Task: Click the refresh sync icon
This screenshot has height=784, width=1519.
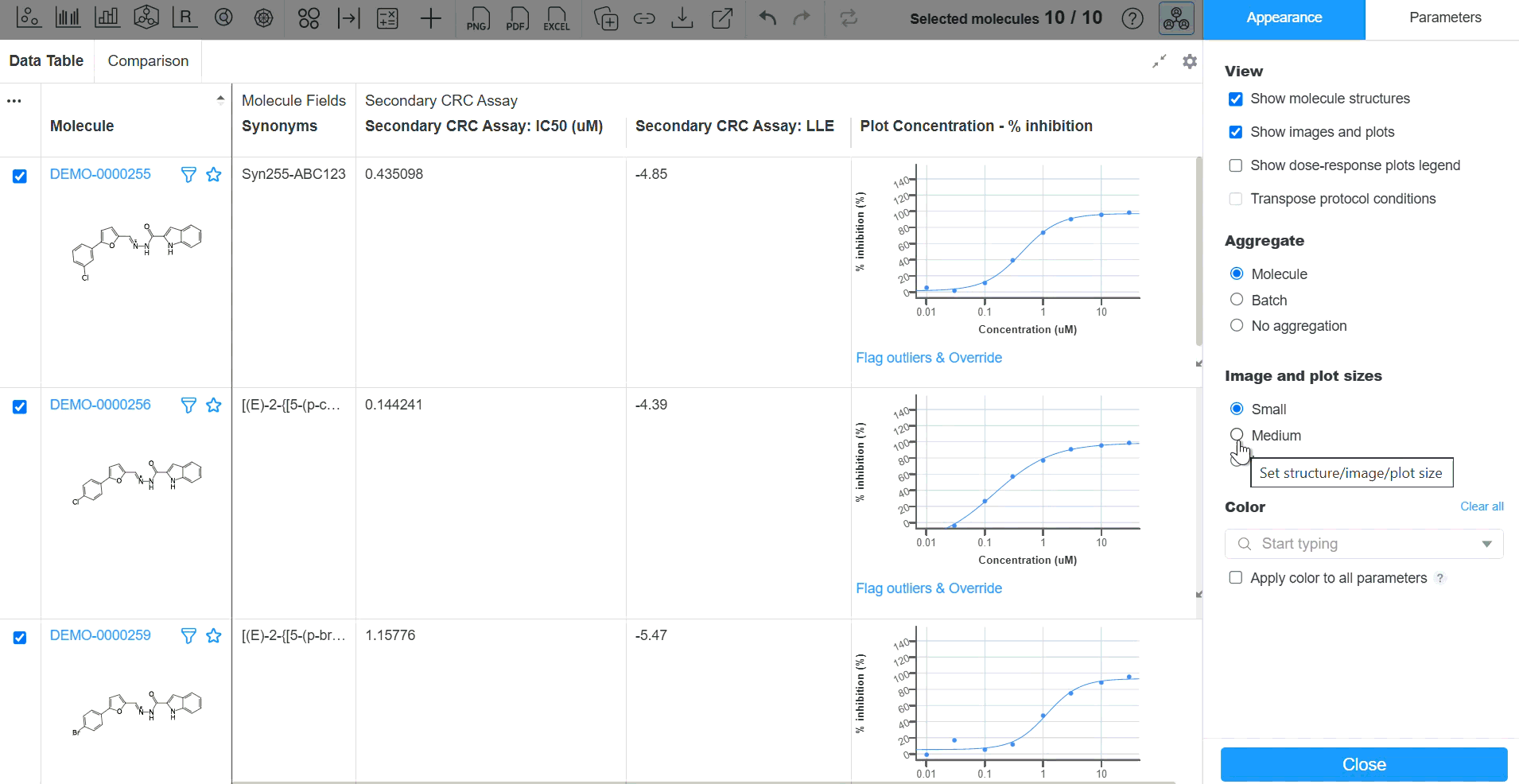Action: (849, 17)
